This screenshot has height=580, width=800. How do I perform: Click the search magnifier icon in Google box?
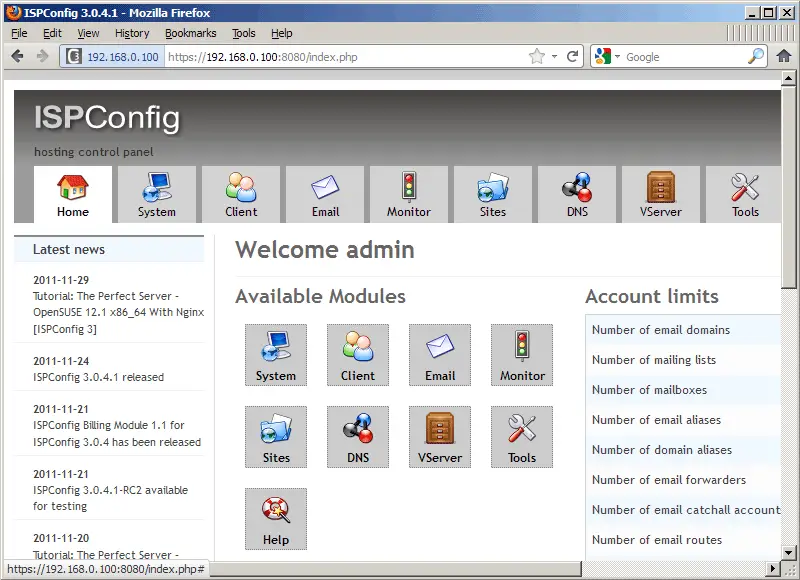pos(756,56)
